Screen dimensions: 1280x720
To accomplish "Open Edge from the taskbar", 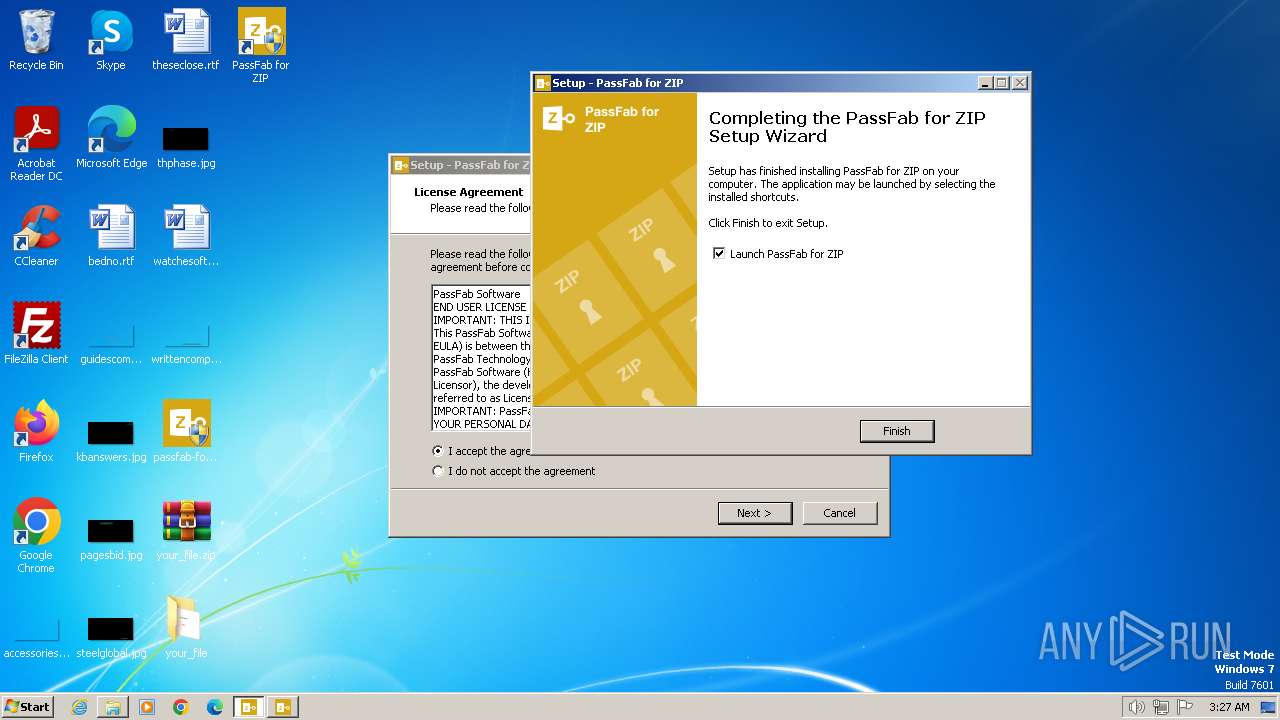I will pyautogui.click(x=215, y=707).
